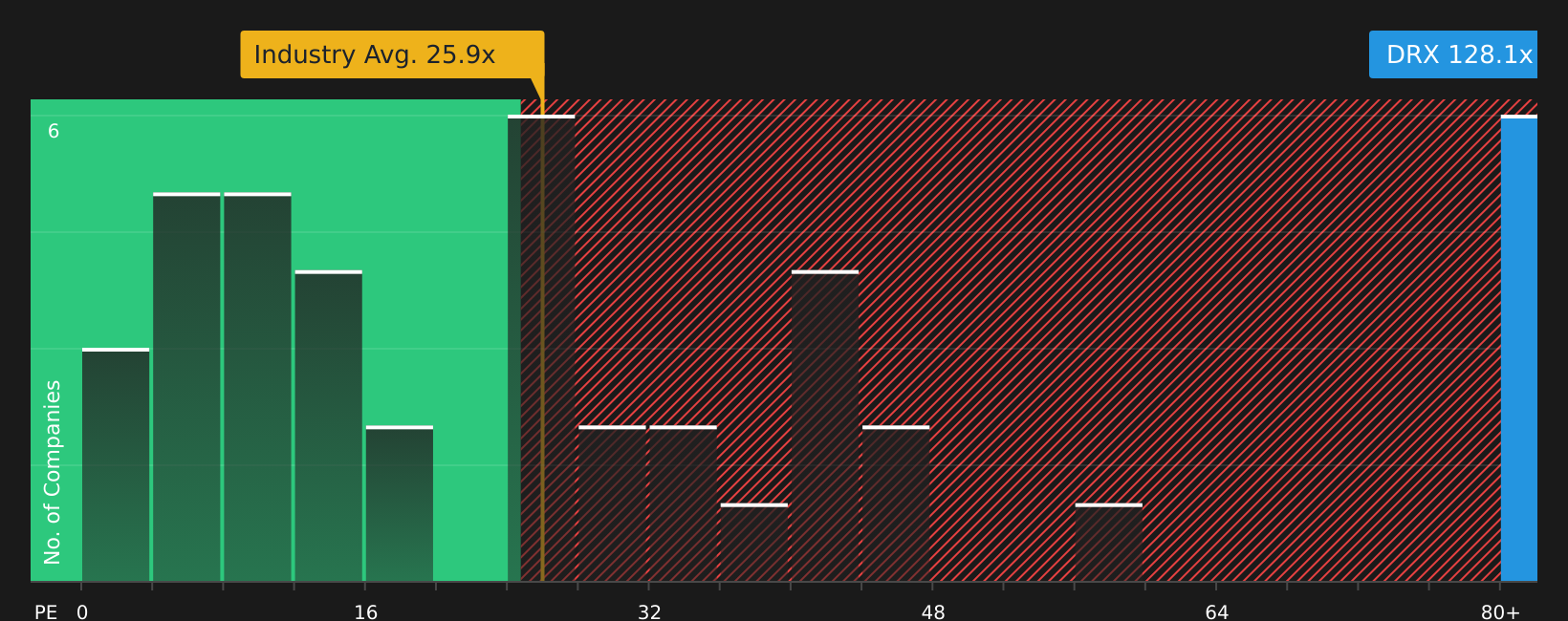The height and width of the screenshot is (621, 1568).
Task: Click the PE axis label 32
Action: [649, 612]
